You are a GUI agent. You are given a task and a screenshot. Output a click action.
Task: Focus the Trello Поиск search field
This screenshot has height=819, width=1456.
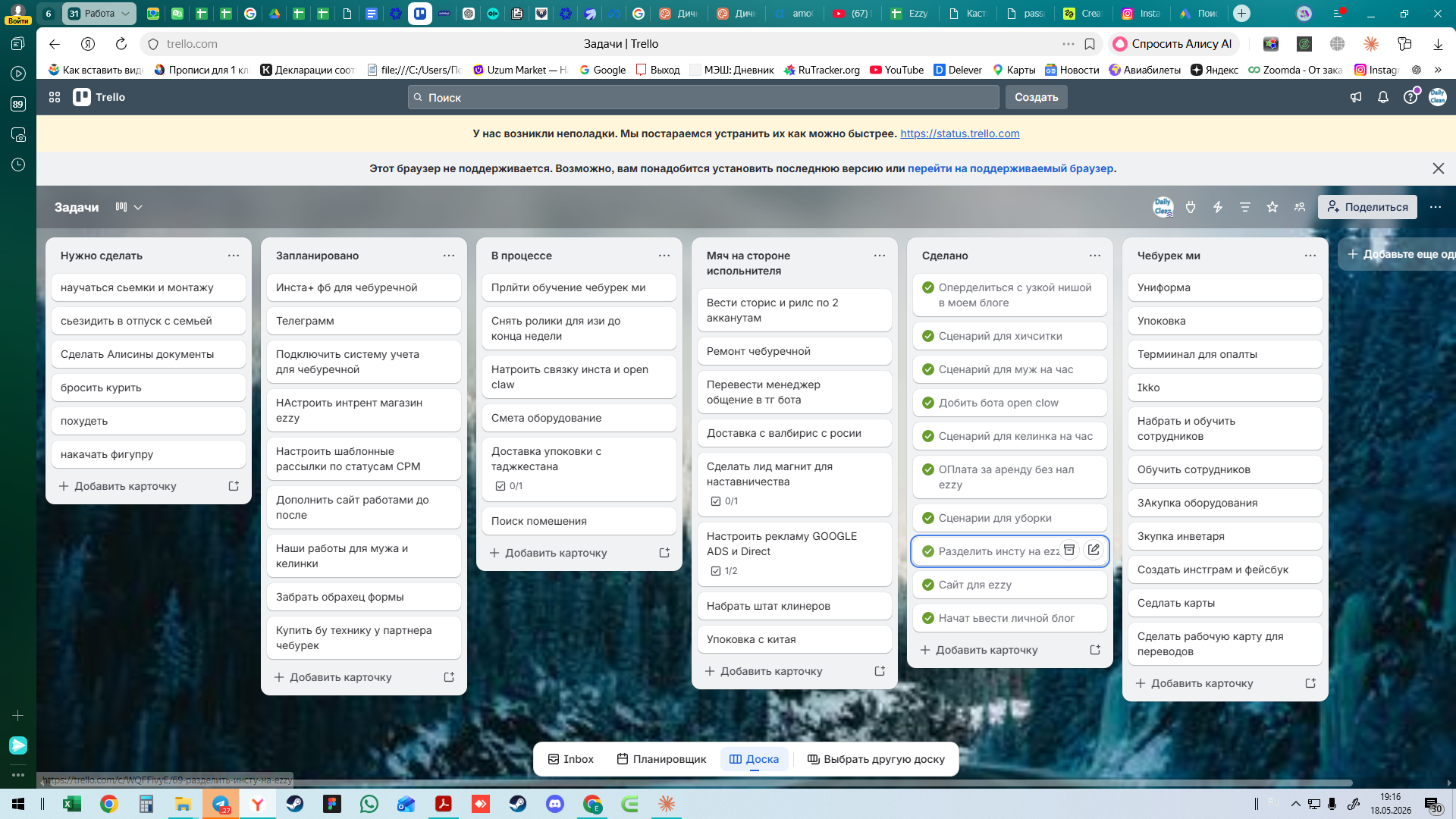704,97
